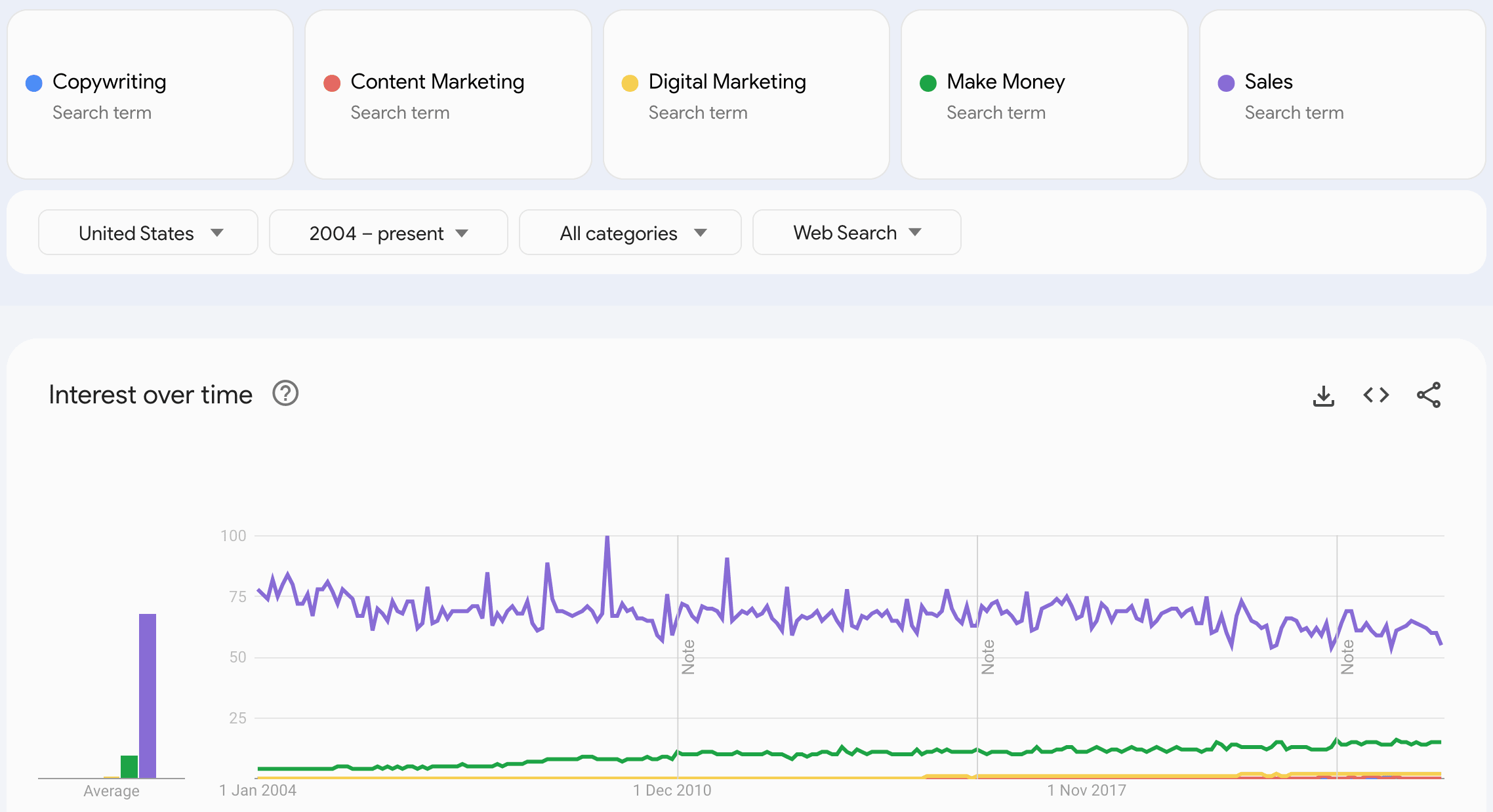Change the Web Search type dropdown
This screenshot has height=812, width=1493.
[x=857, y=233]
